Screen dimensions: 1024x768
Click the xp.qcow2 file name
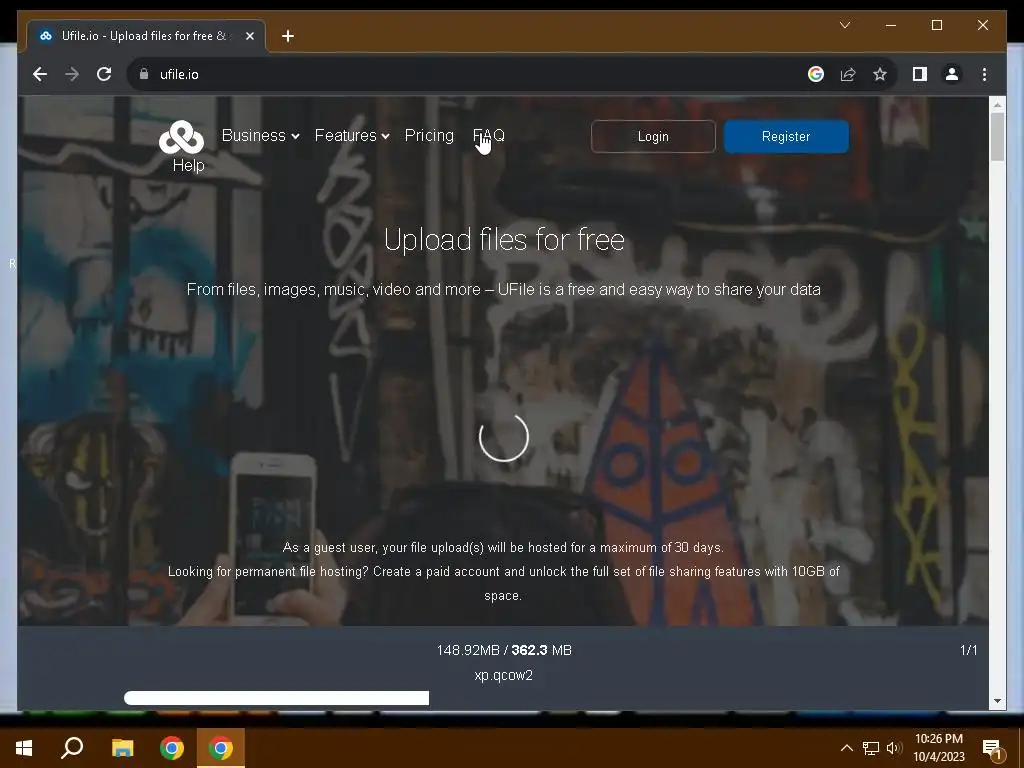(x=504, y=675)
